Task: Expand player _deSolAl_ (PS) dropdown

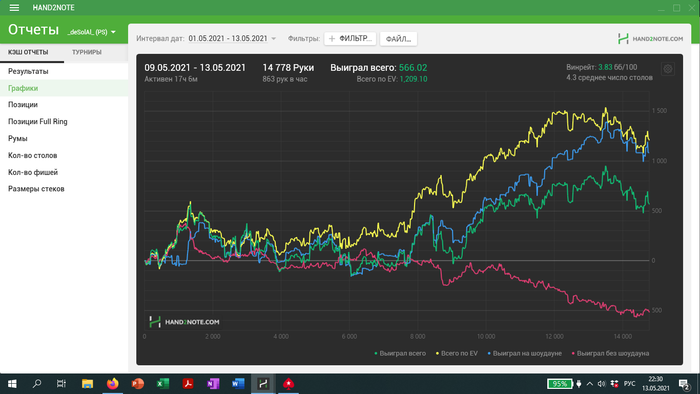Action: pyautogui.click(x=92, y=32)
